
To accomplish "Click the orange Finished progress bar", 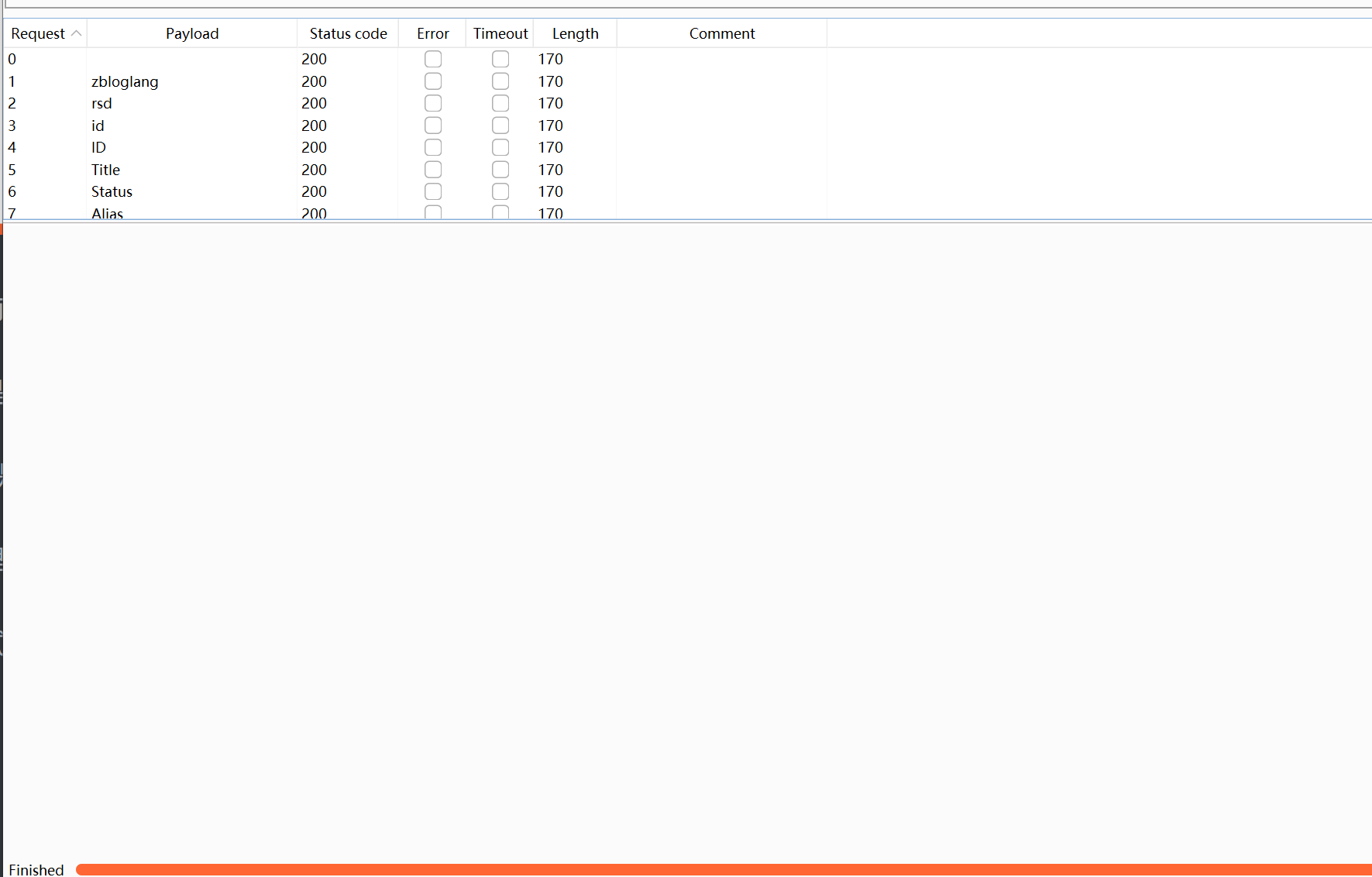I will click(x=724, y=869).
